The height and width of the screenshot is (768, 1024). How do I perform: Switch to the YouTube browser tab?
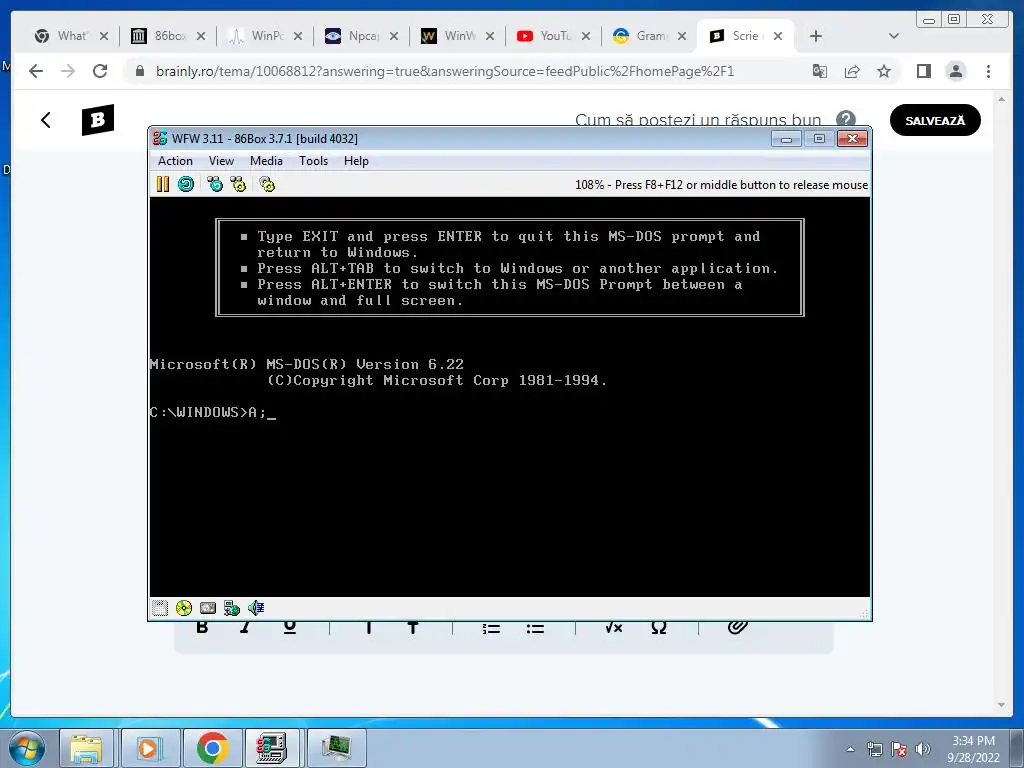(554, 36)
